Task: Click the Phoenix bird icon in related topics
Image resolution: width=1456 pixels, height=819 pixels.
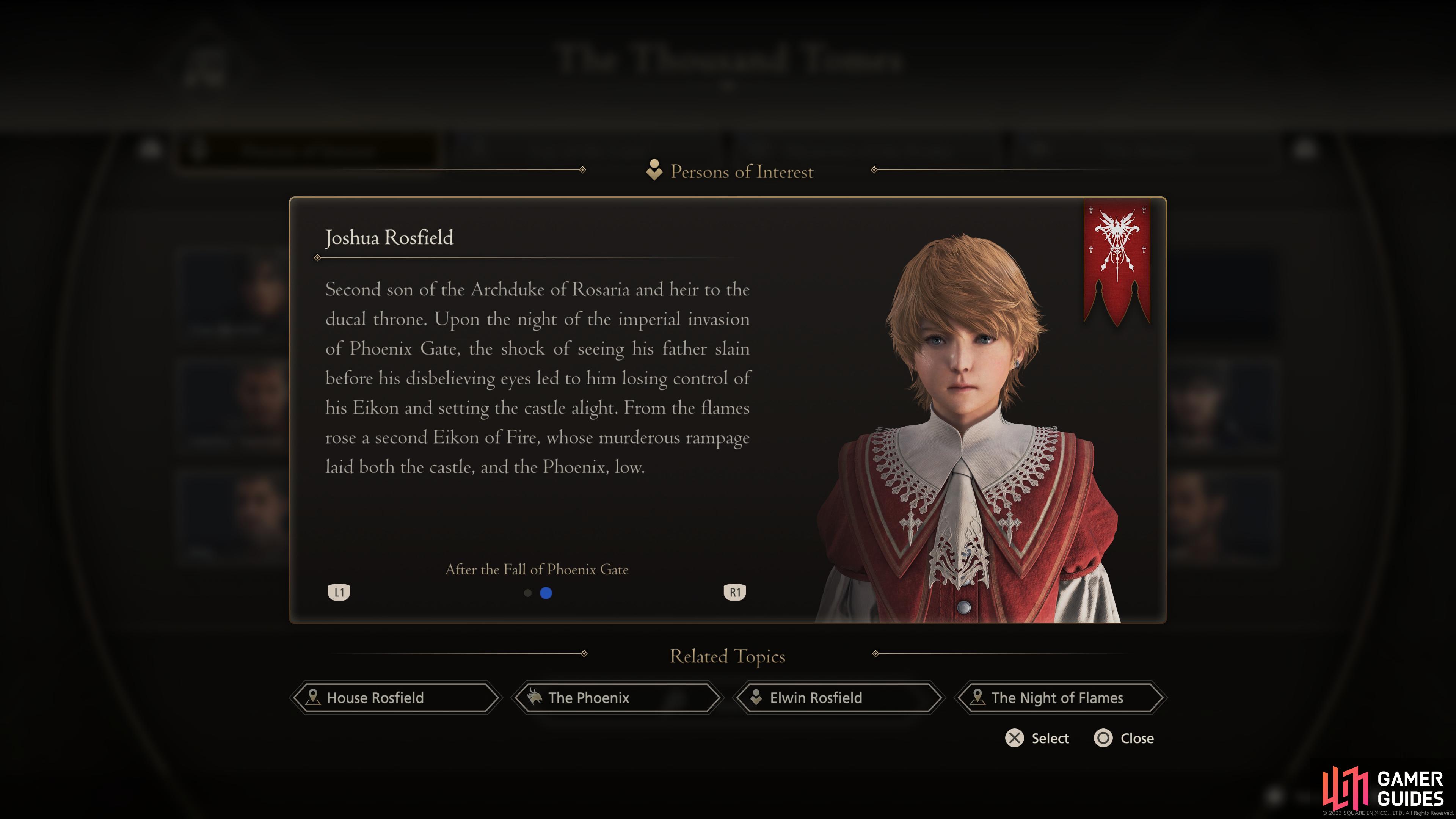Action: [534, 697]
